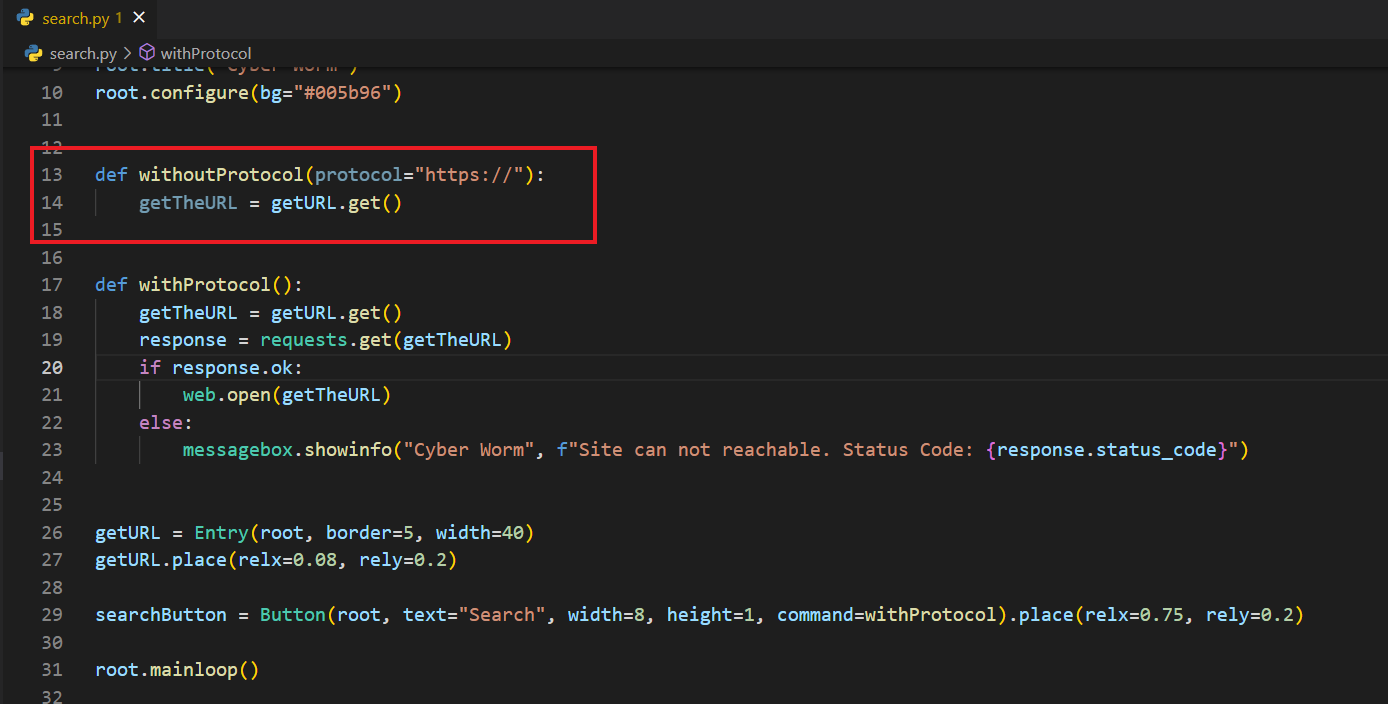Click the problem count badge on the tab

click(x=119, y=18)
